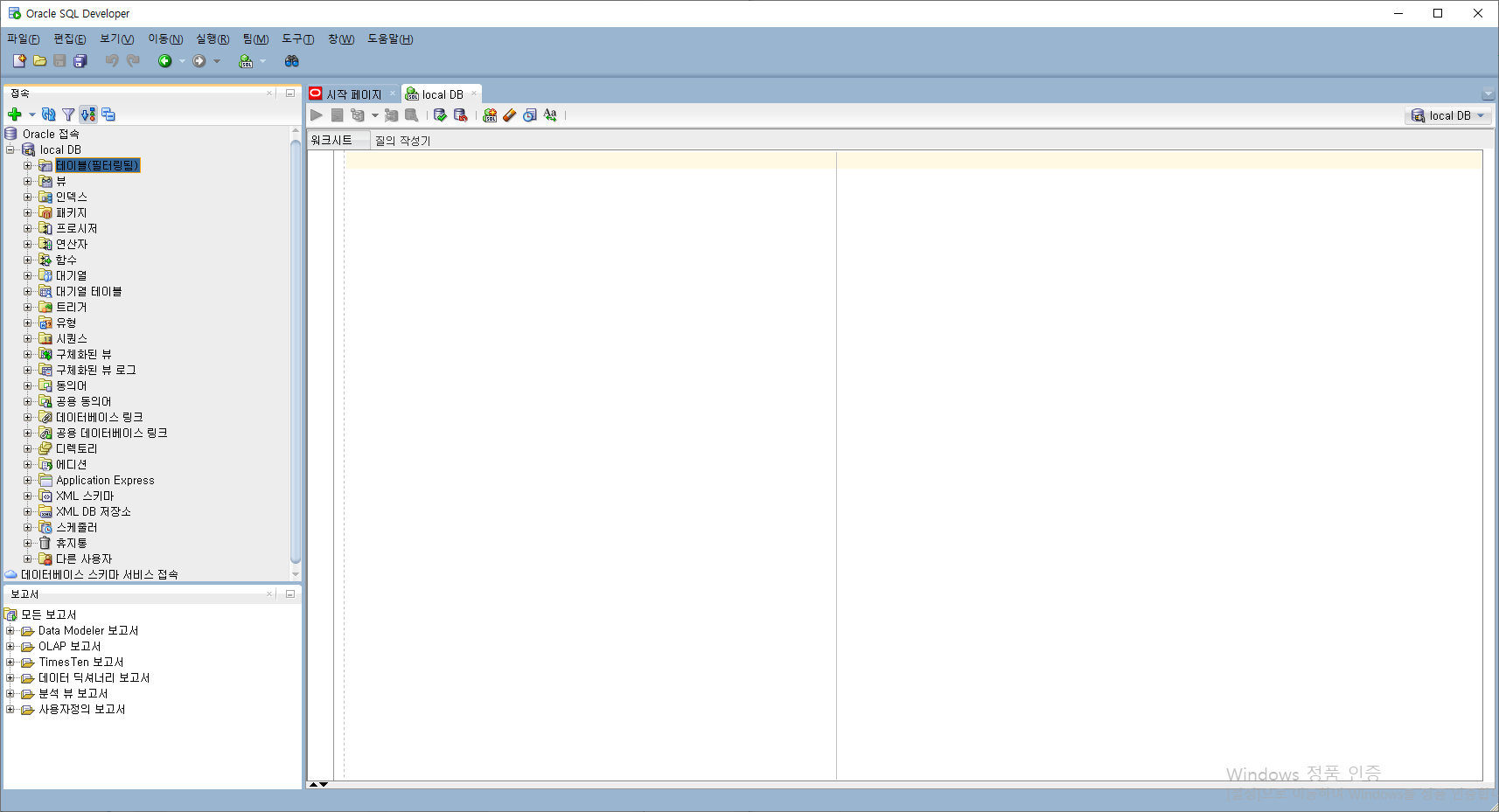The image size is (1499, 812).
Task: Click the Forward navigation arrow
Action: click(199, 61)
